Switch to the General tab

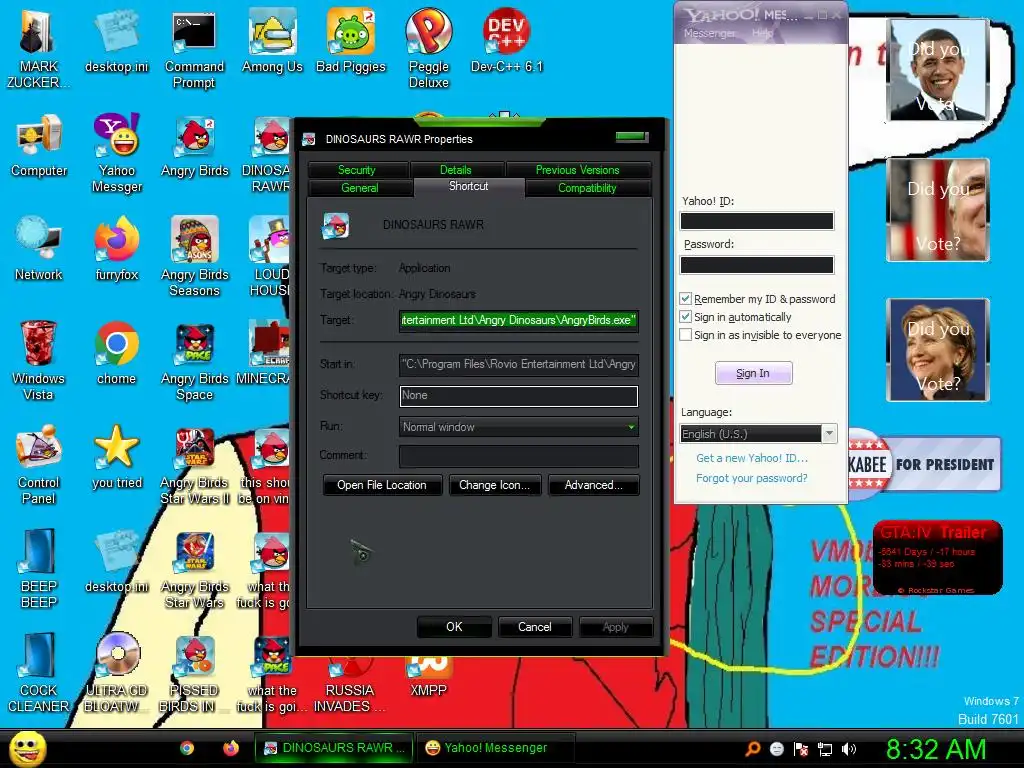[x=360, y=188]
